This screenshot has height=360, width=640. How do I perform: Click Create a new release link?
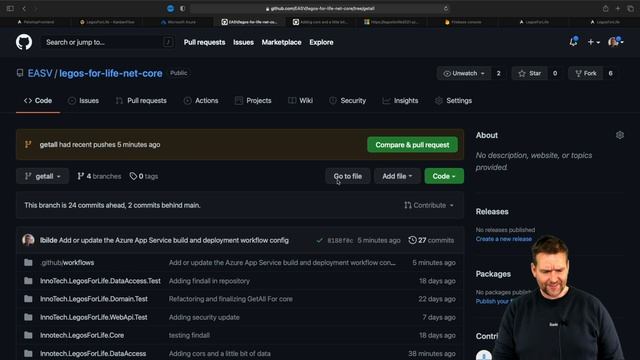(504, 239)
